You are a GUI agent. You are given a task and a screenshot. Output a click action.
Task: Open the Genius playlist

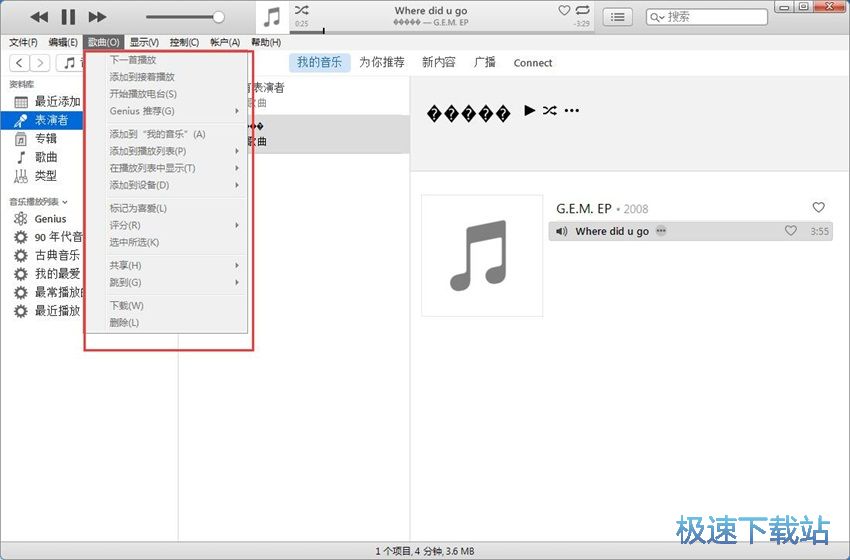pyautogui.click(x=42, y=219)
